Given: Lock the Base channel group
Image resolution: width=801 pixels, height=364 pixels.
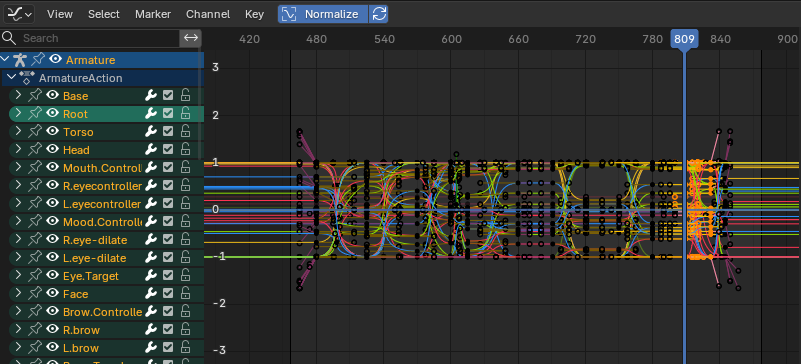Looking at the screenshot, I should (x=186, y=95).
